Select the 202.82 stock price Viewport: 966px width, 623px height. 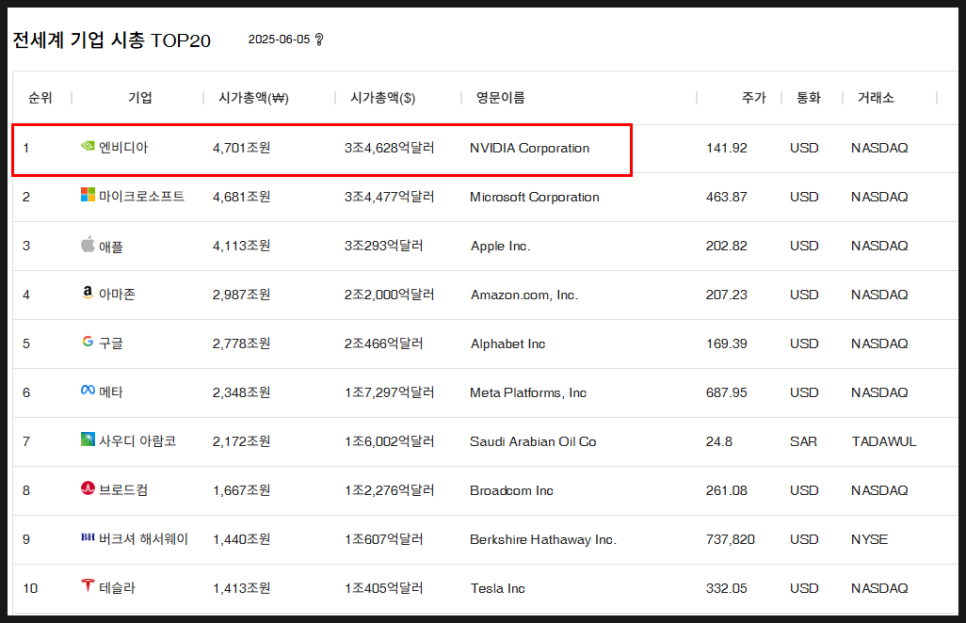pyautogui.click(x=726, y=246)
